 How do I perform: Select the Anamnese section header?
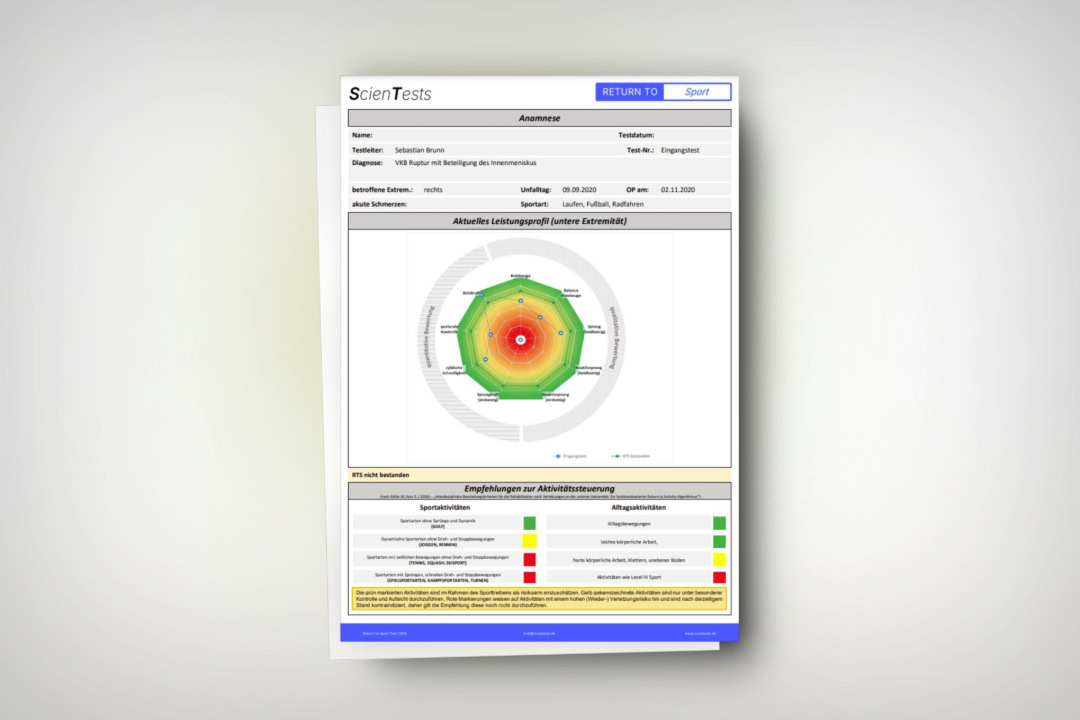(x=539, y=118)
